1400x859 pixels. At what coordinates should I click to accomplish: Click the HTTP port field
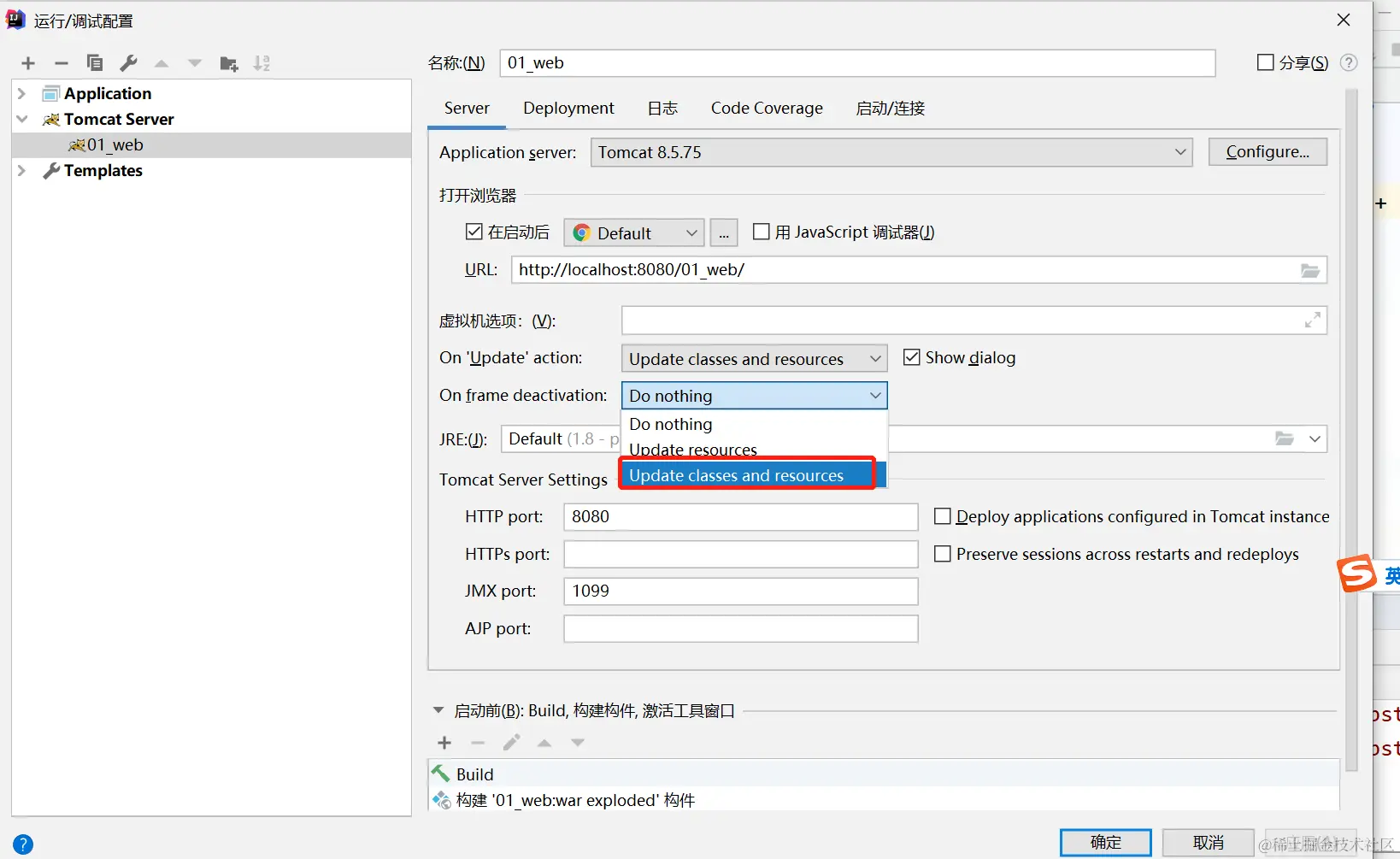click(741, 516)
